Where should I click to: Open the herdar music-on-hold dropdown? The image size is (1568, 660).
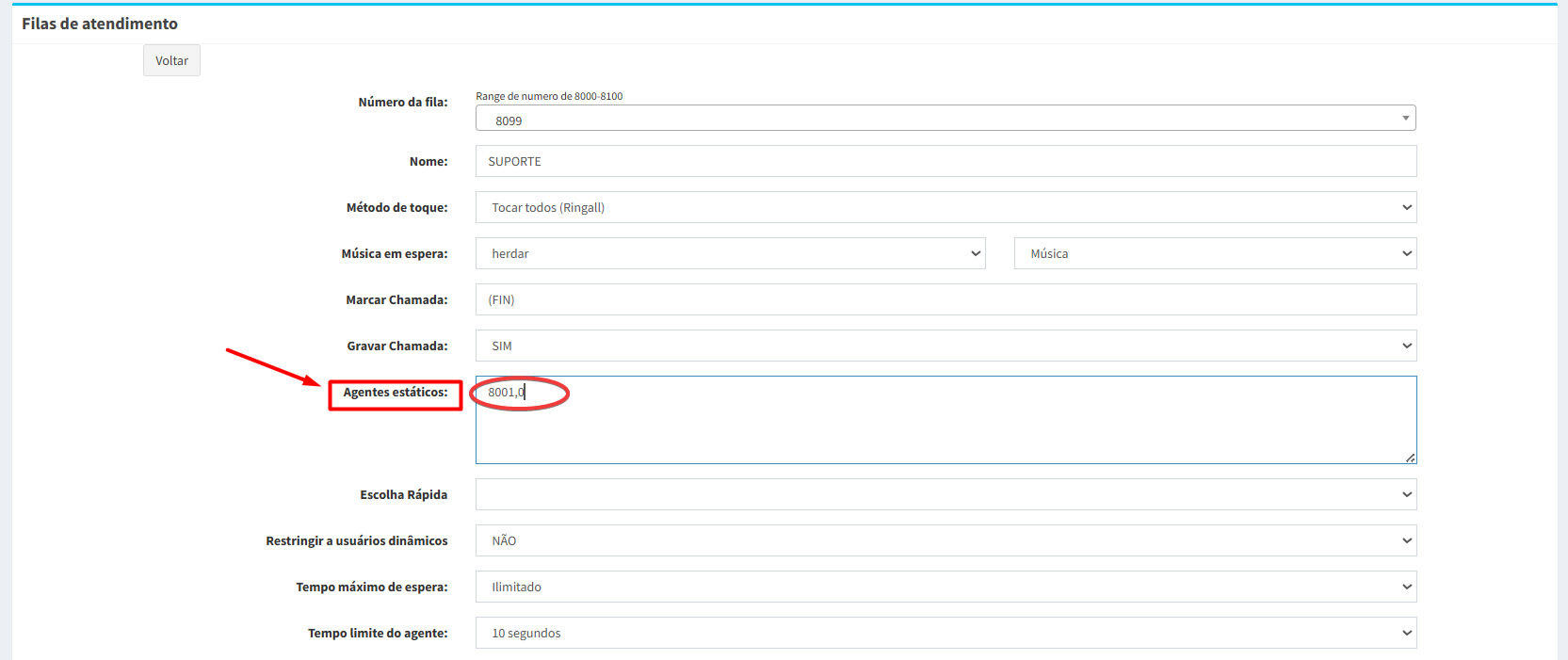(x=730, y=253)
